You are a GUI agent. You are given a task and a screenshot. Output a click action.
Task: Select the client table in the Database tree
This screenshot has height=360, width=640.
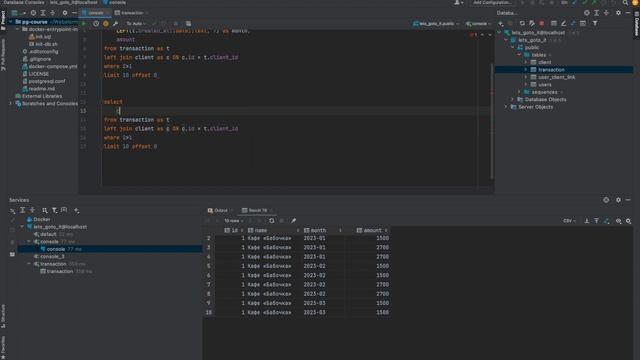click(x=544, y=62)
